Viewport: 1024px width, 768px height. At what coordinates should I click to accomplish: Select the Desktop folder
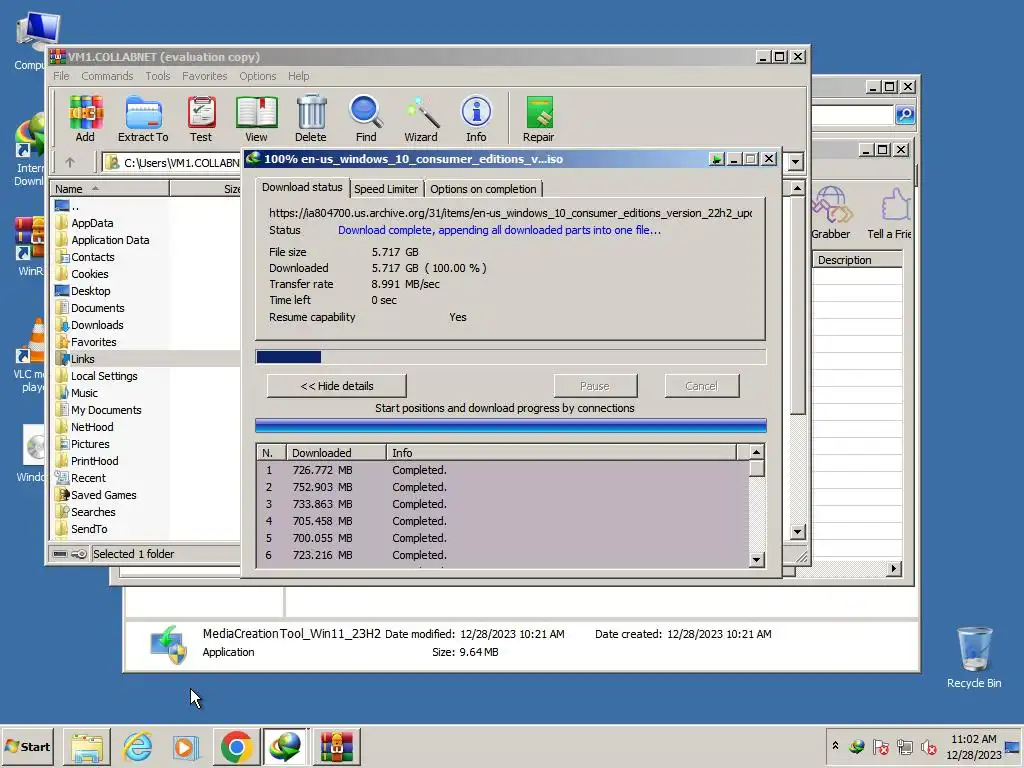91,291
